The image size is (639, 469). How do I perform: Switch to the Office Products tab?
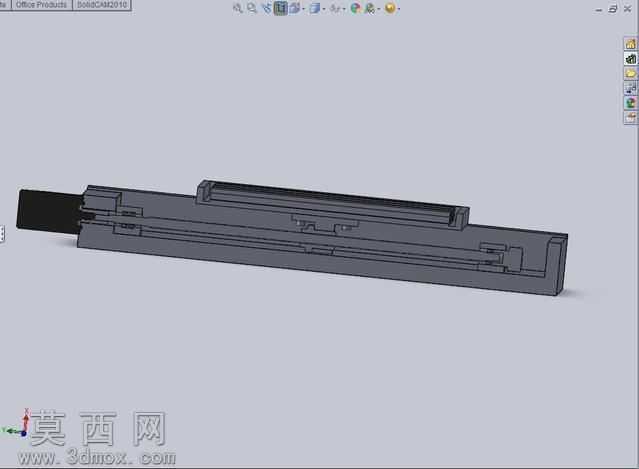[42, 5]
